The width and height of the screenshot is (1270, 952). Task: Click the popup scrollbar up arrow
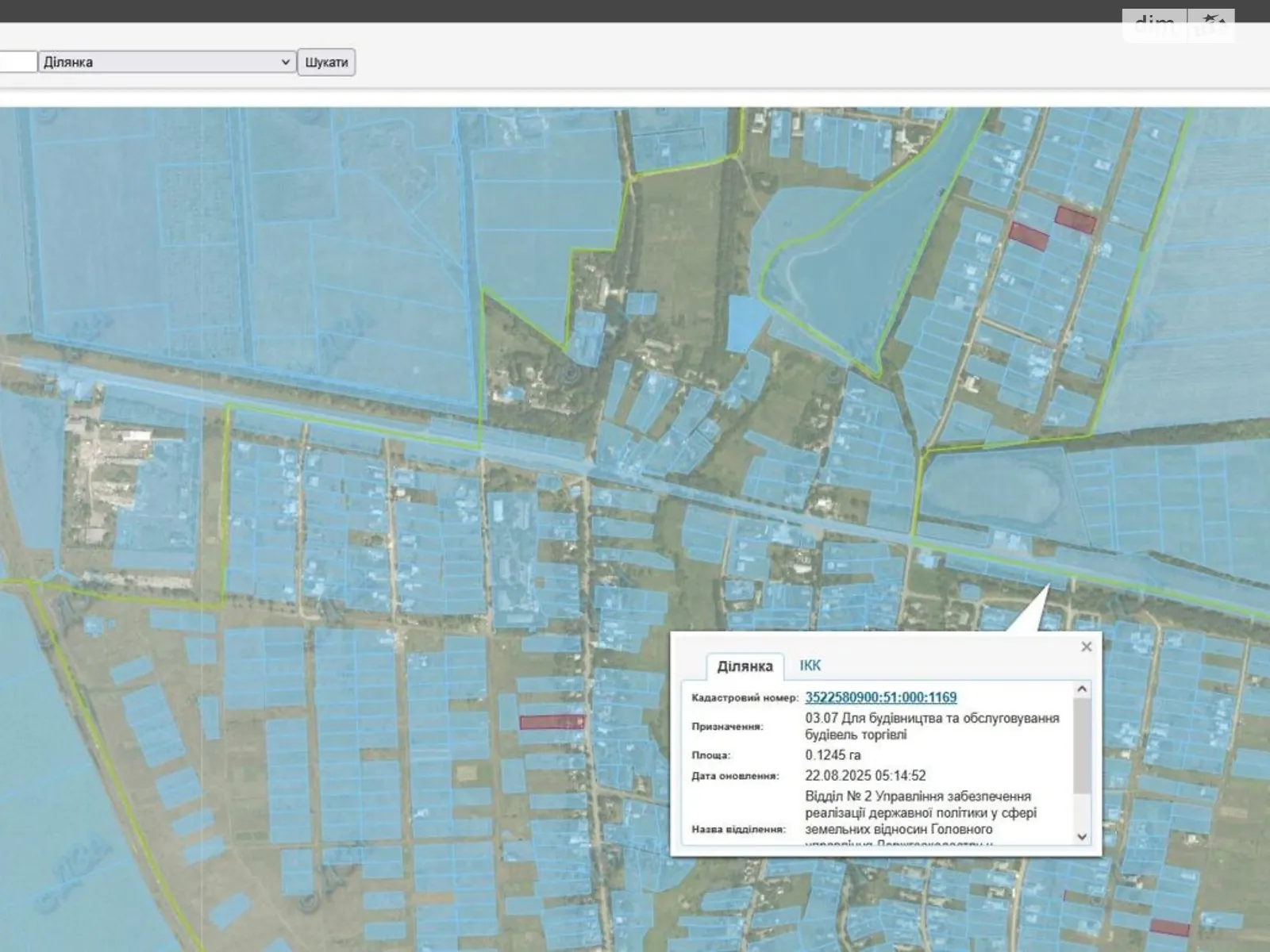point(1081,689)
